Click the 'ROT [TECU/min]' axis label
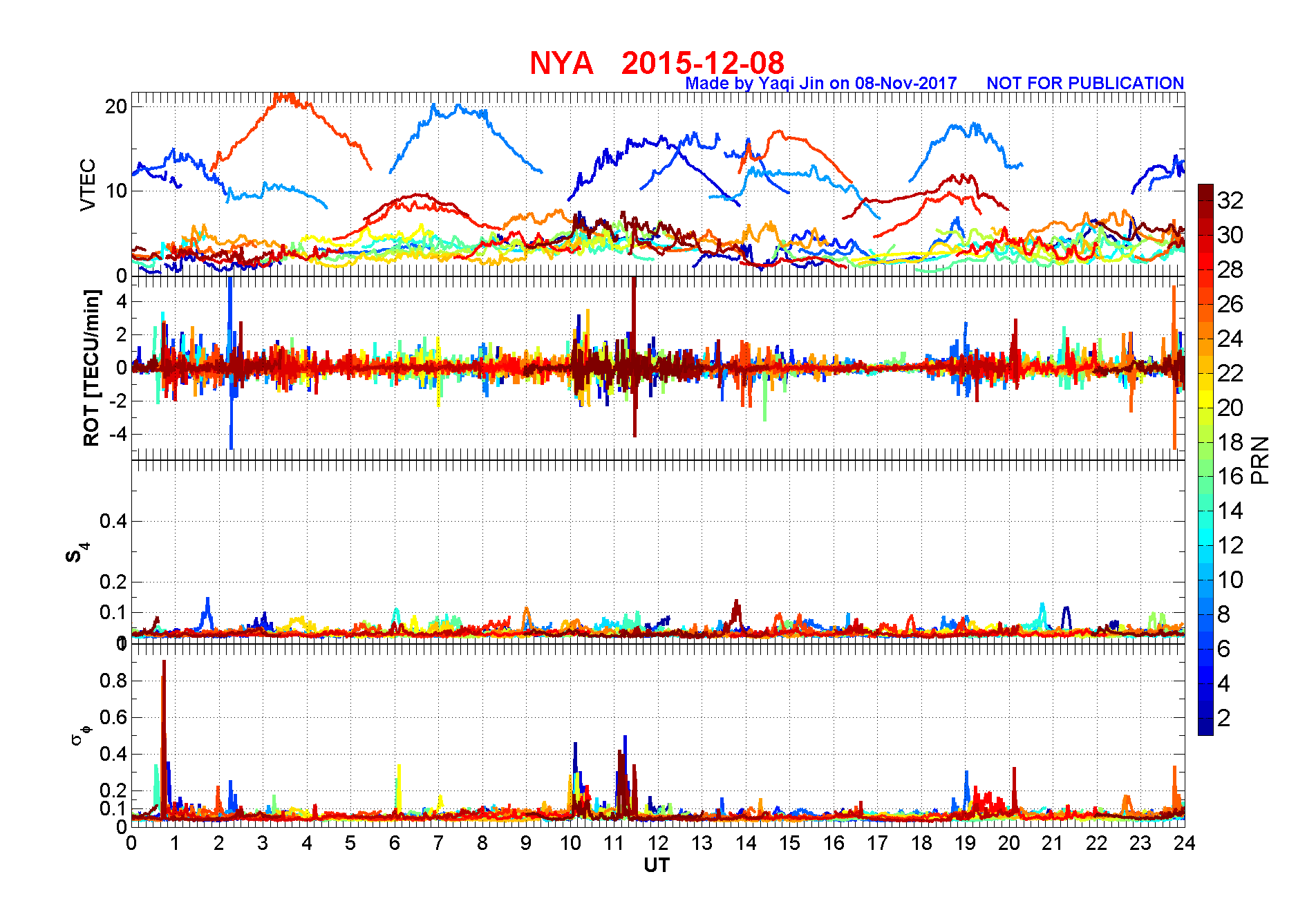The height and width of the screenshot is (919, 1316). [x=91, y=368]
